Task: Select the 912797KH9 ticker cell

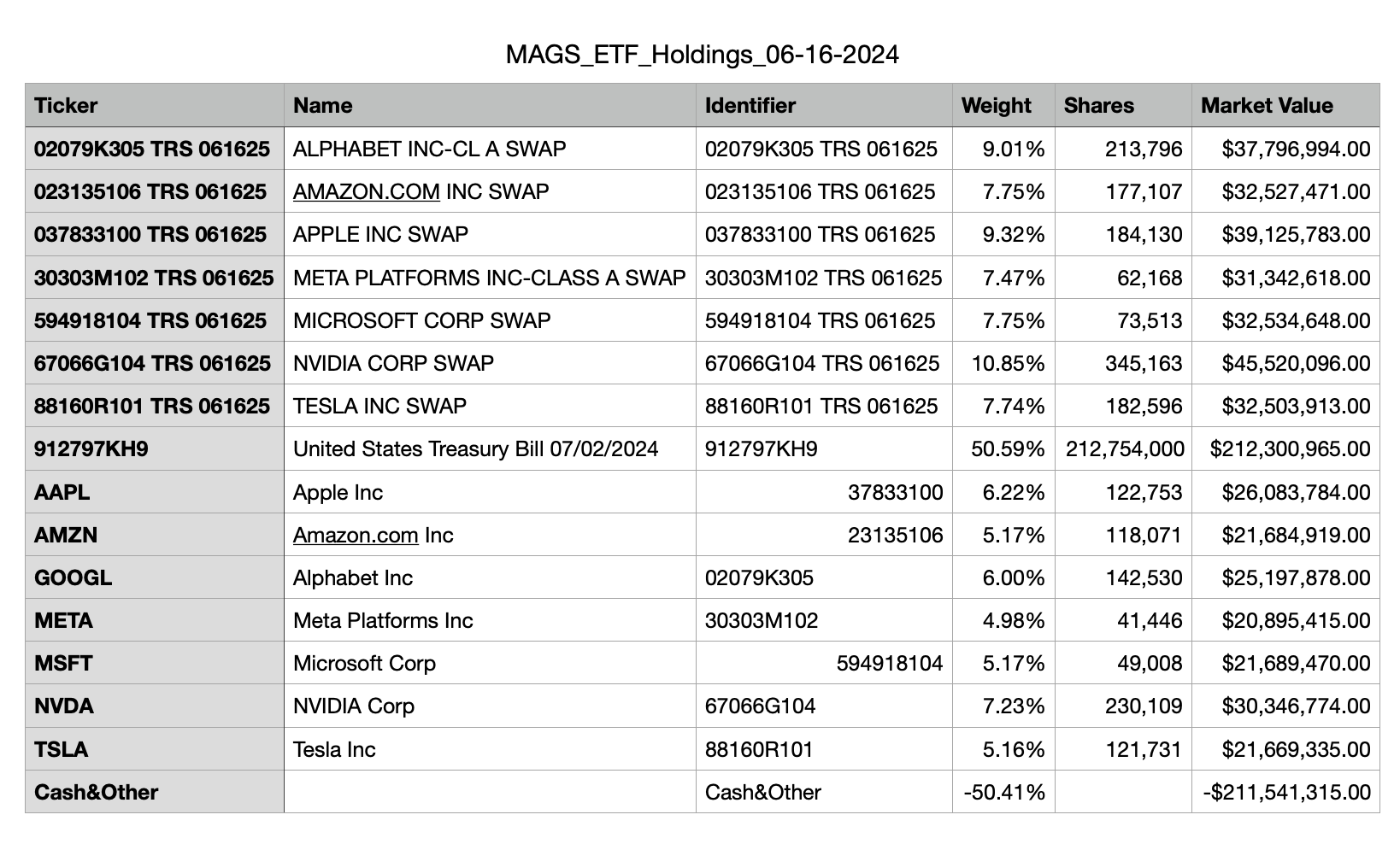Action: pyautogui.click(x=155, y=448)
